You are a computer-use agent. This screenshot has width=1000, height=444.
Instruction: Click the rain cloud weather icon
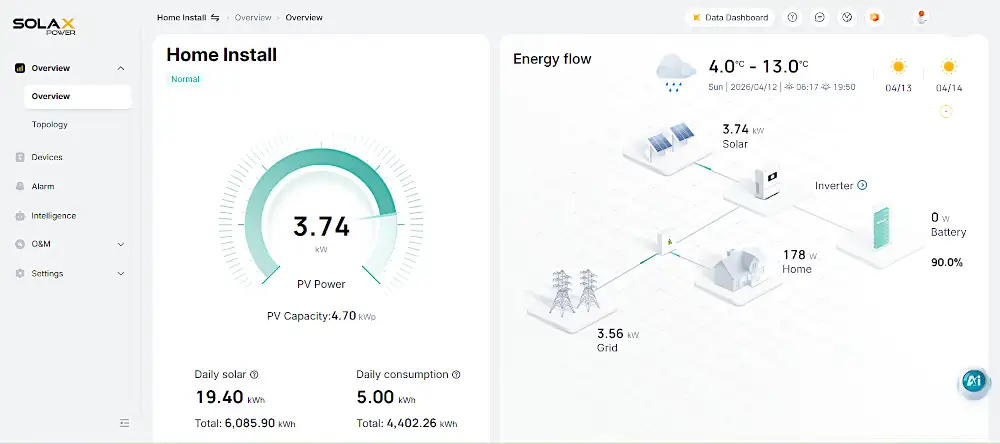[676, 73]
